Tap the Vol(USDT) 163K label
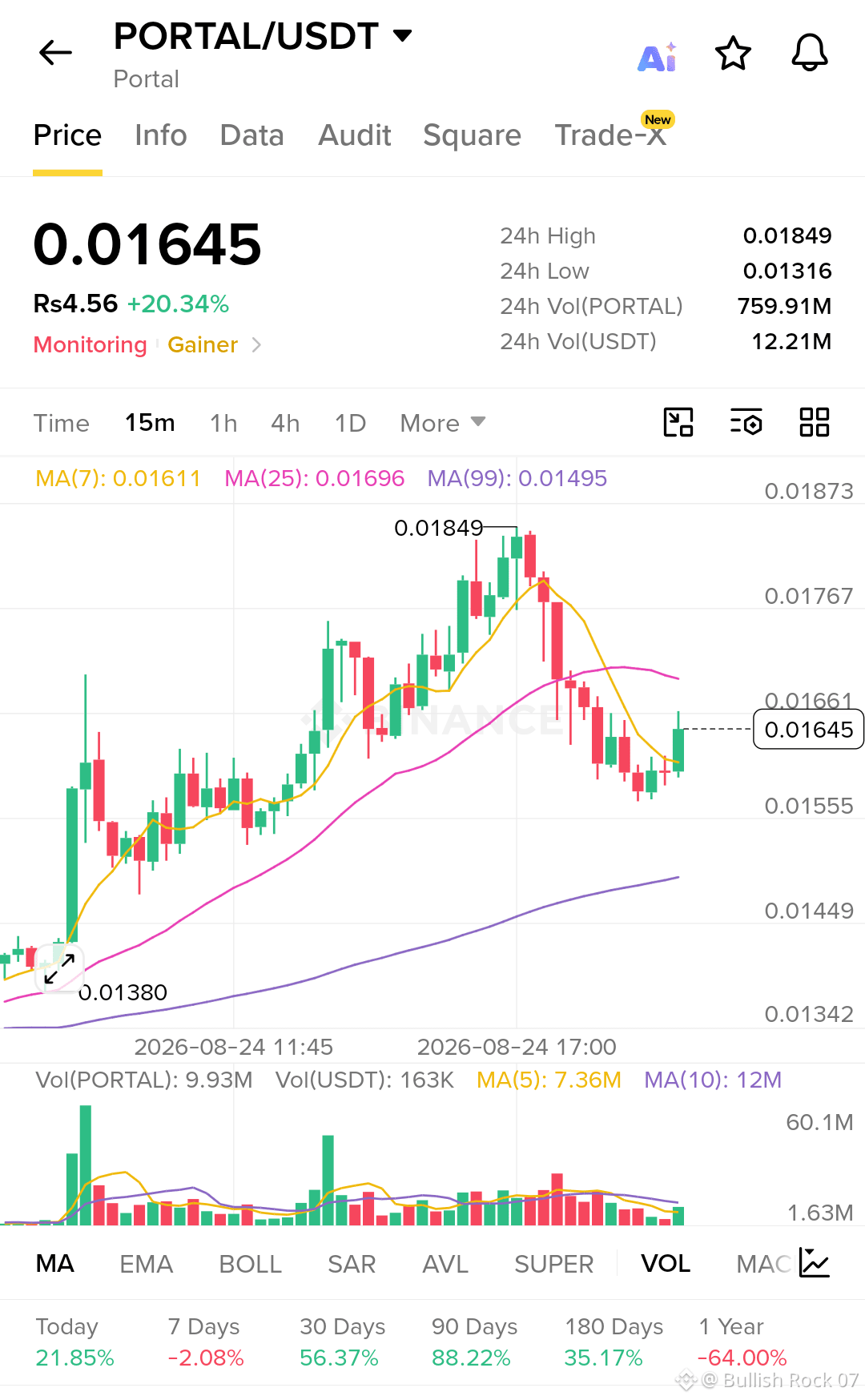Image resolution: width=865 pixels, height=1400 pixels. pyautogui.click(x=364, y=1080)
